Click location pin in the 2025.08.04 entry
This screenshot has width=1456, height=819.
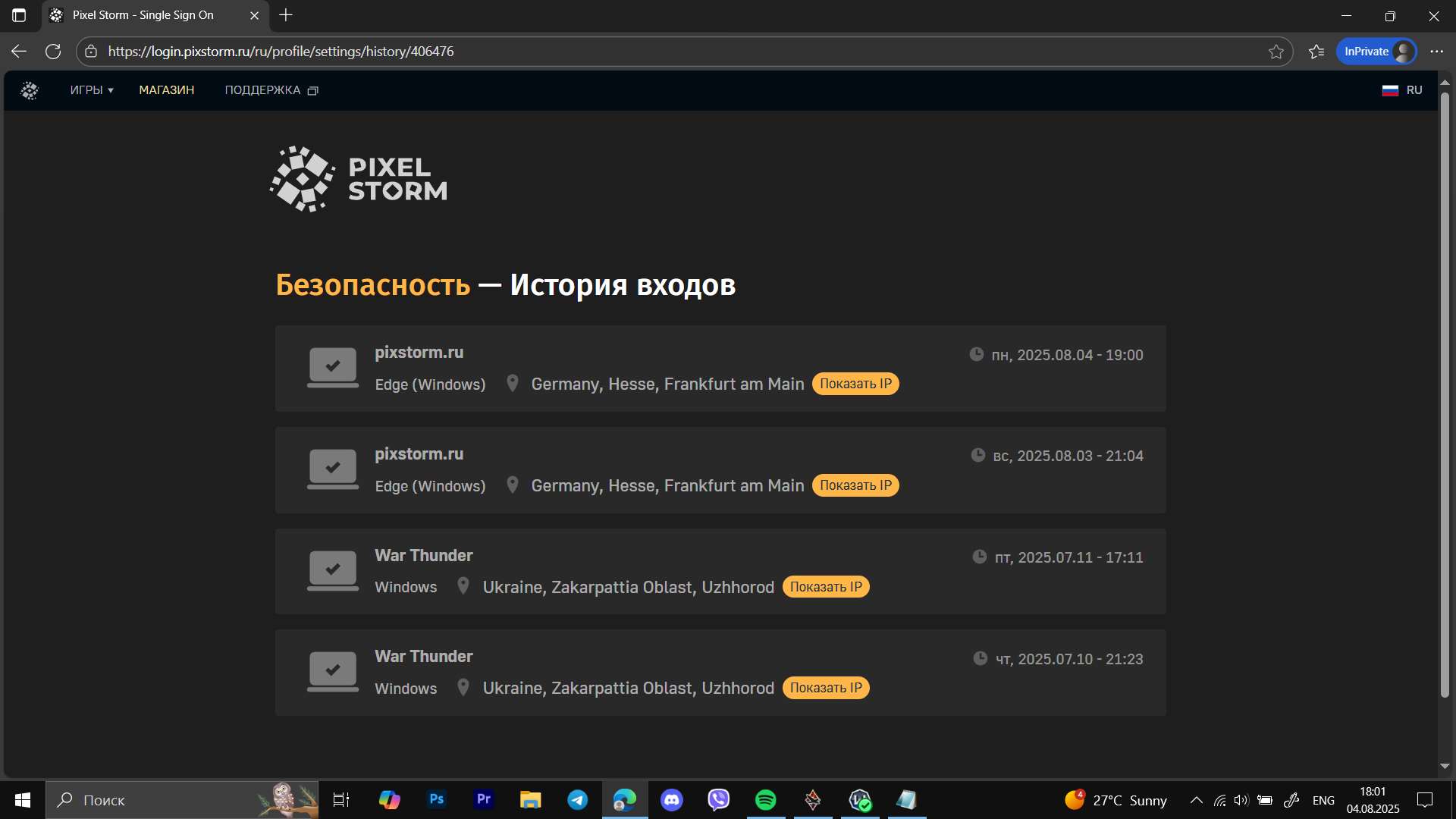pyautogui.click(x=513, y=384)
